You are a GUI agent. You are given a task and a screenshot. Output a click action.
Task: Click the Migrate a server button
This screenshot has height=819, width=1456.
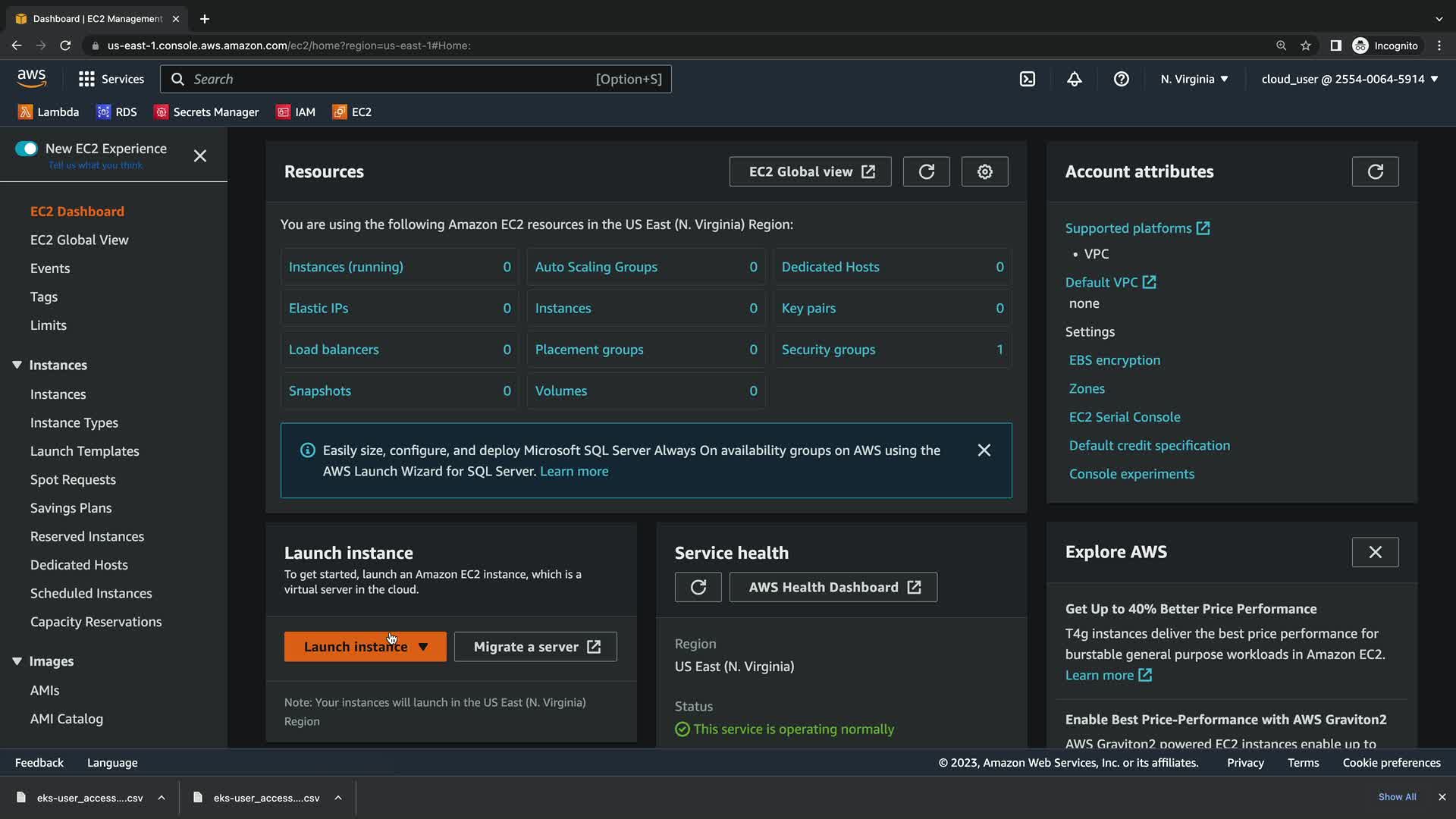click(x=535, y=647)
